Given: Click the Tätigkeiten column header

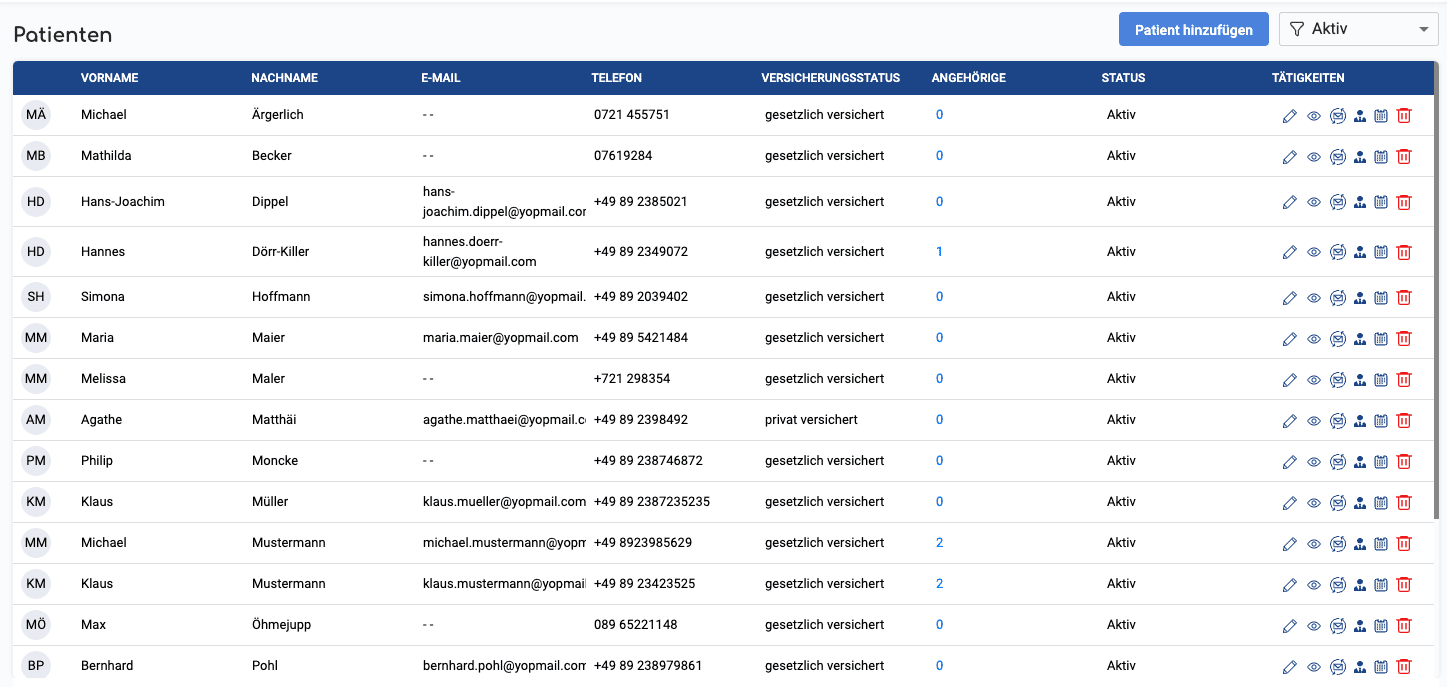Looking at the screenshot, I should tap(1308, 78).
